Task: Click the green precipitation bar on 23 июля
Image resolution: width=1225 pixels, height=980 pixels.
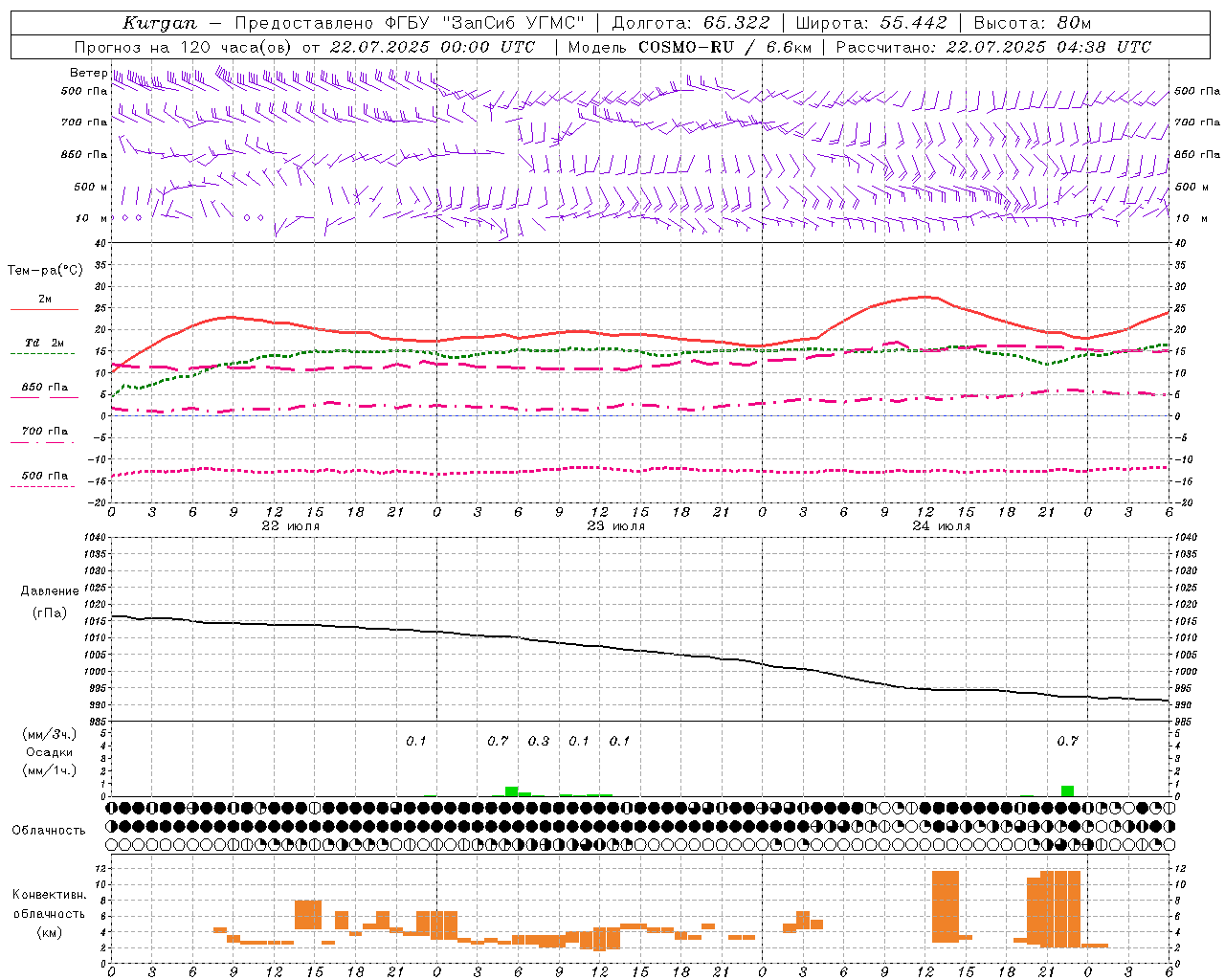Action: 512,791
